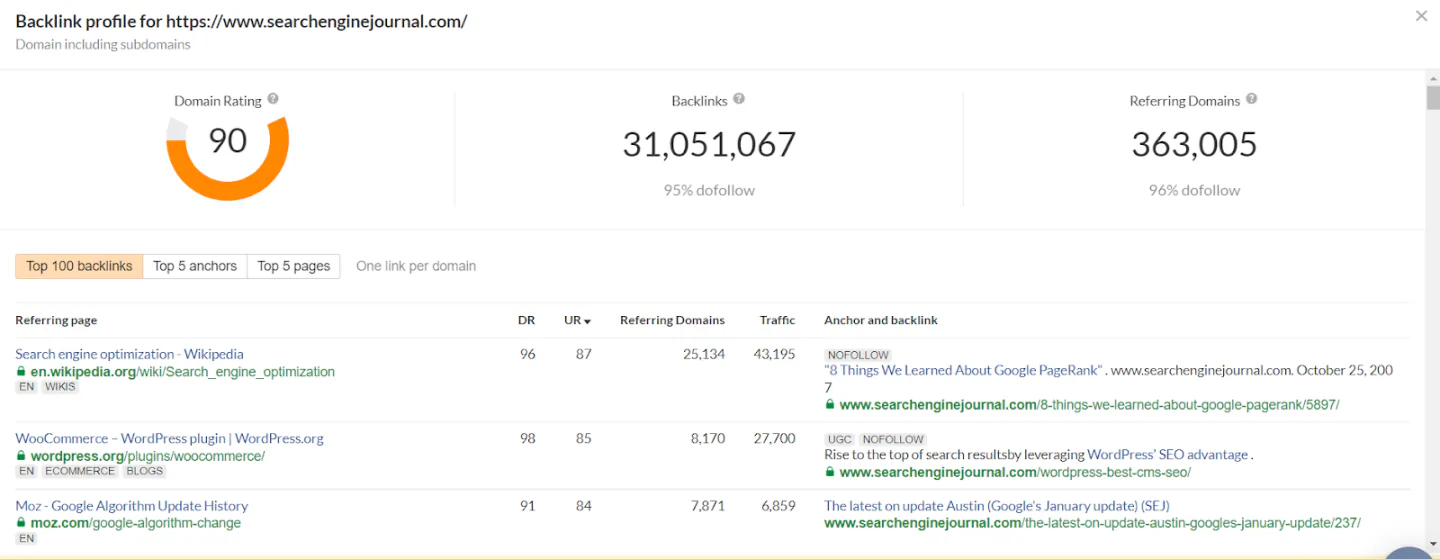Switch to the Top 5 anchors tab

click(195, 266)
